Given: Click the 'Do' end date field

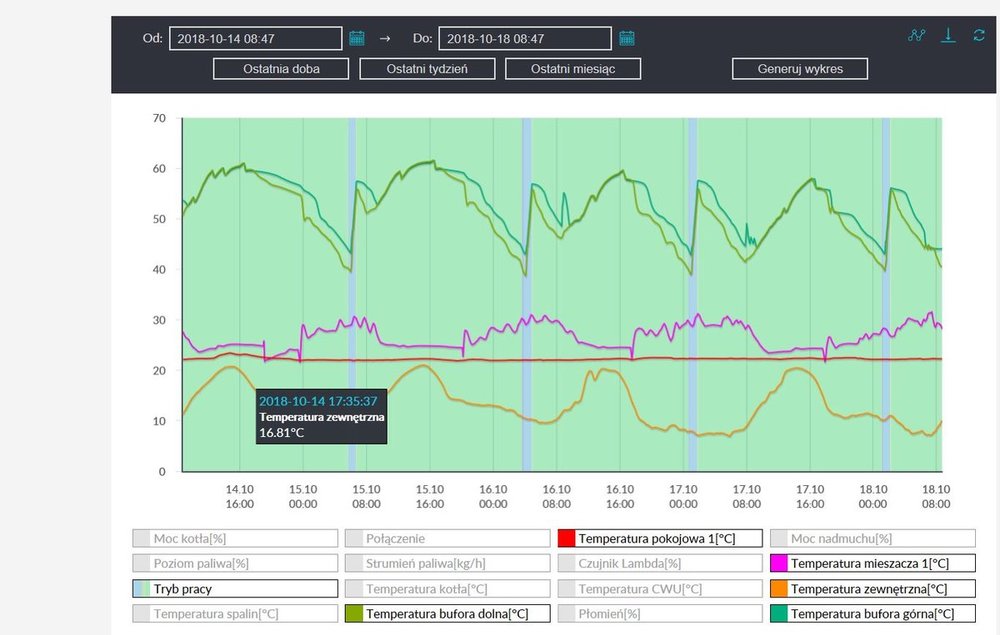Looking at the screenshot, I should pyautogui.click(x=525, y=38).
